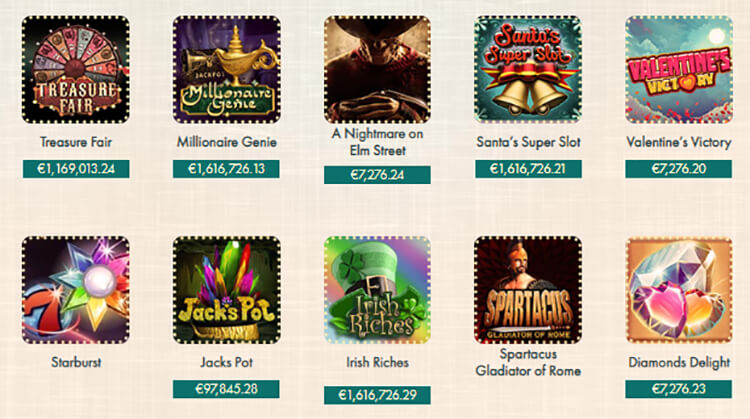Click the Spartacus Gladiator of Rome title
The image size is (750, 419).
(x=528, y=362)
